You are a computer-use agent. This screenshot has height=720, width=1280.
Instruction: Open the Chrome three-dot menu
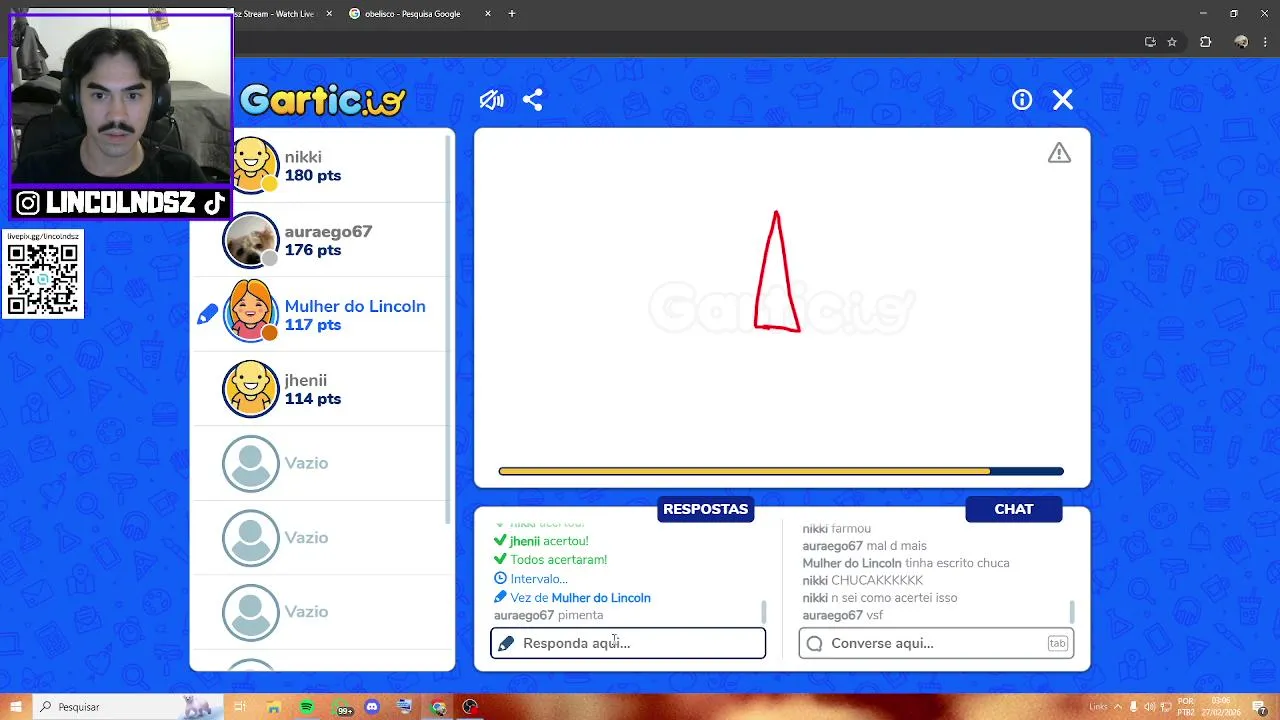tap(1266, 42)
